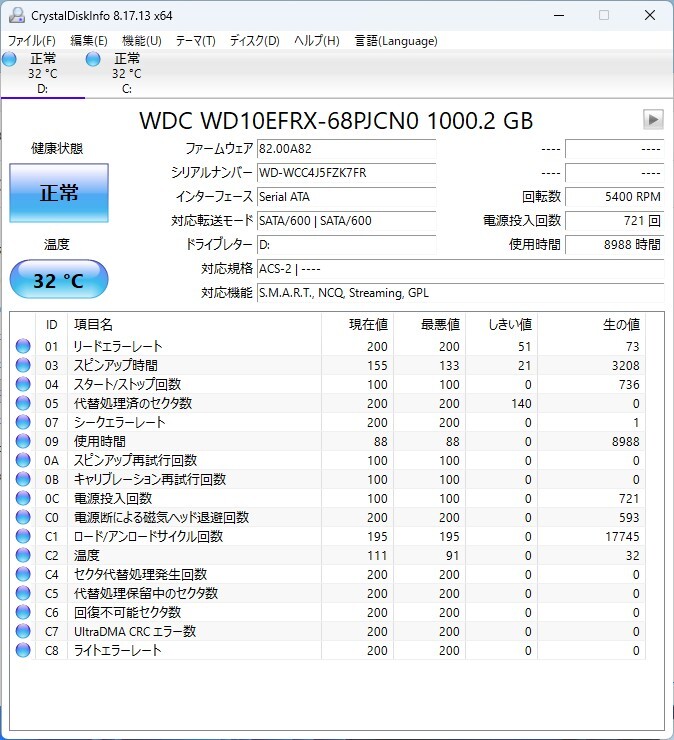The width and height of the screenshot is (674, 740).
Task: Click the threshold value 140
Action: coord(521,404)
